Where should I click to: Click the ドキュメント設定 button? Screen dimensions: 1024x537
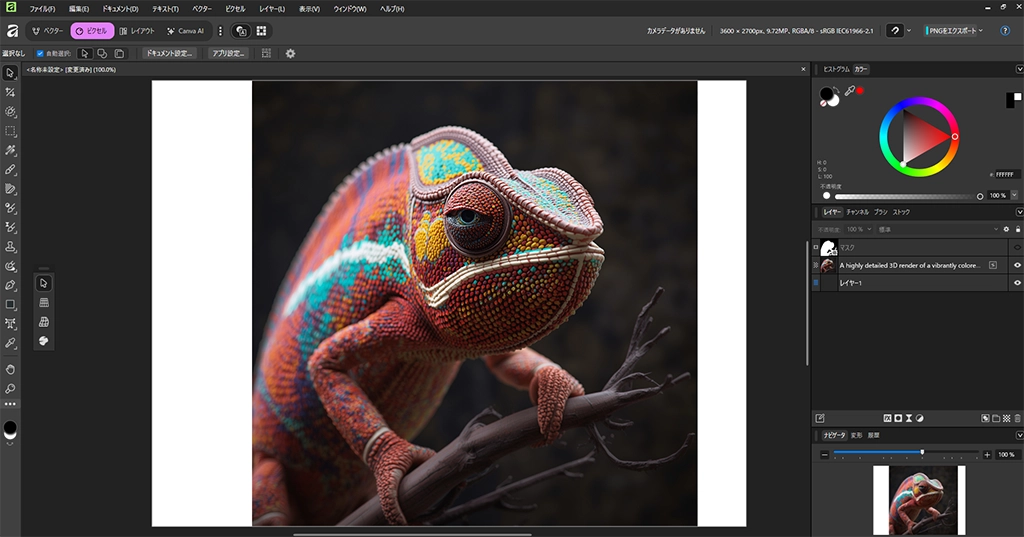click(169, 53)
